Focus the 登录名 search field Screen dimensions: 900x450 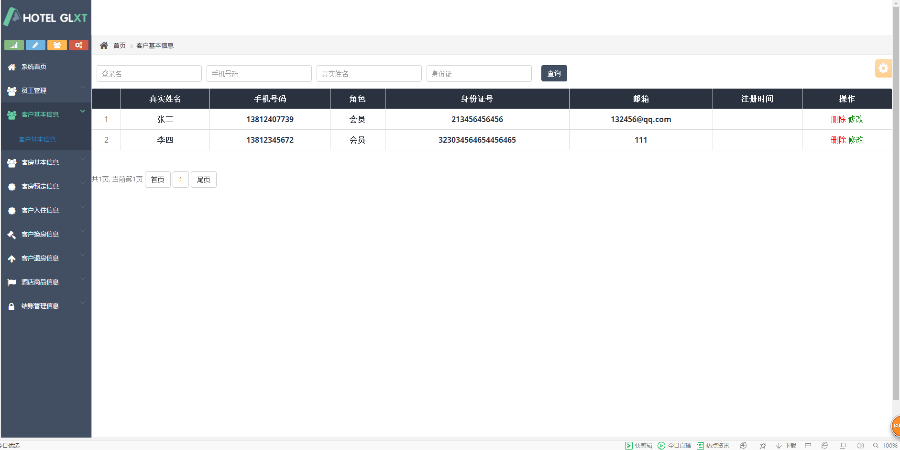[x=149, y=73]
